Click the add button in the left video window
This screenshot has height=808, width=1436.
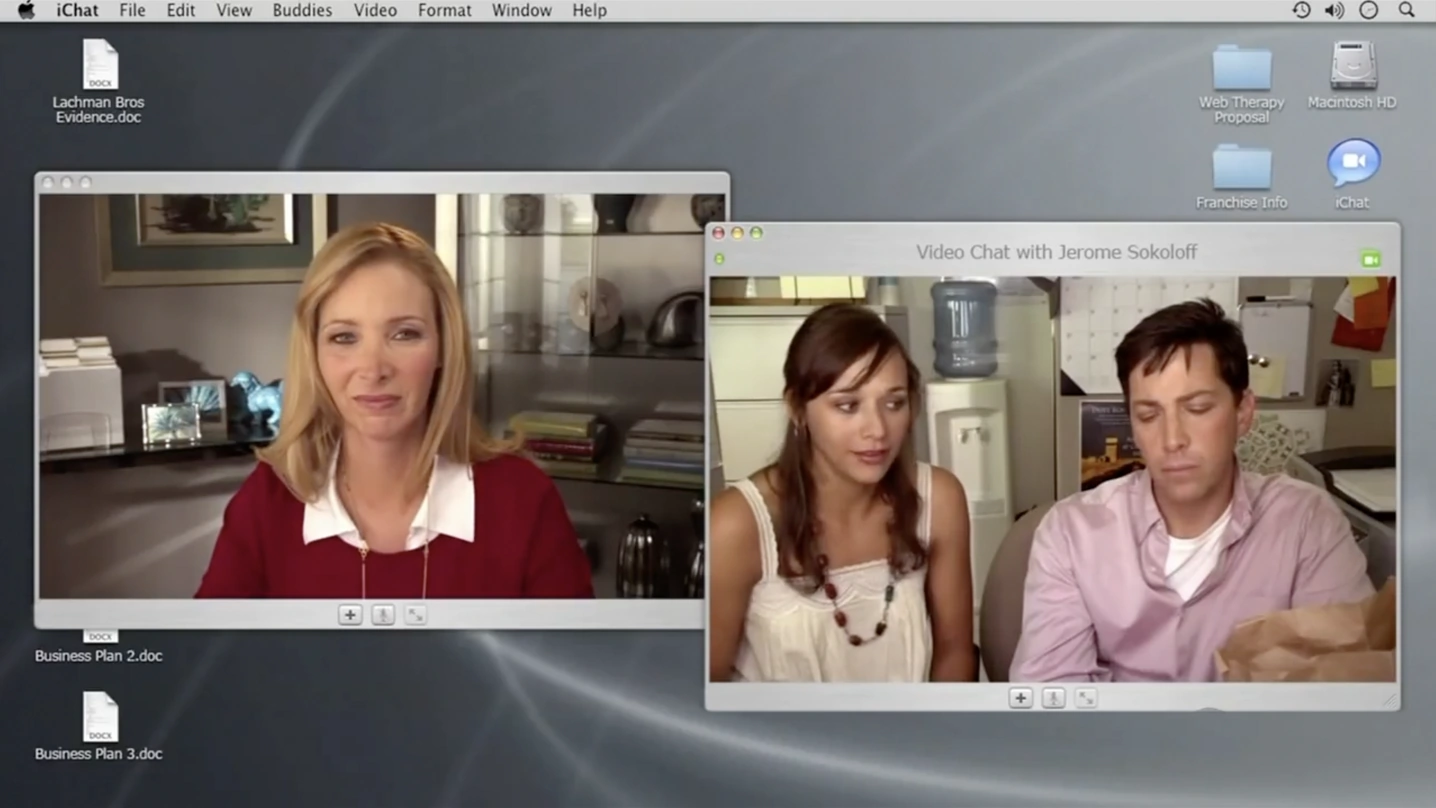point(350,615)
